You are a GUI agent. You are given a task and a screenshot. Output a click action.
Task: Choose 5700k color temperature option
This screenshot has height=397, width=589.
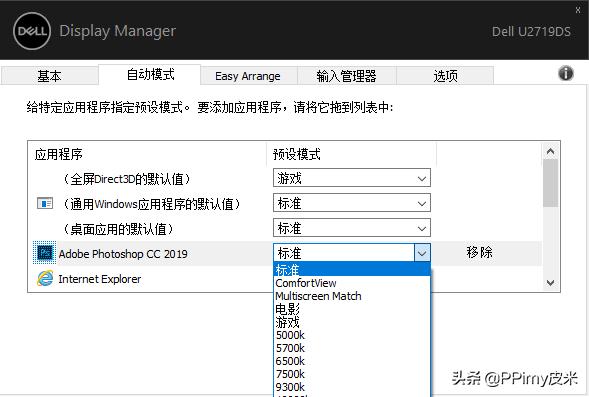pos(352,348)
